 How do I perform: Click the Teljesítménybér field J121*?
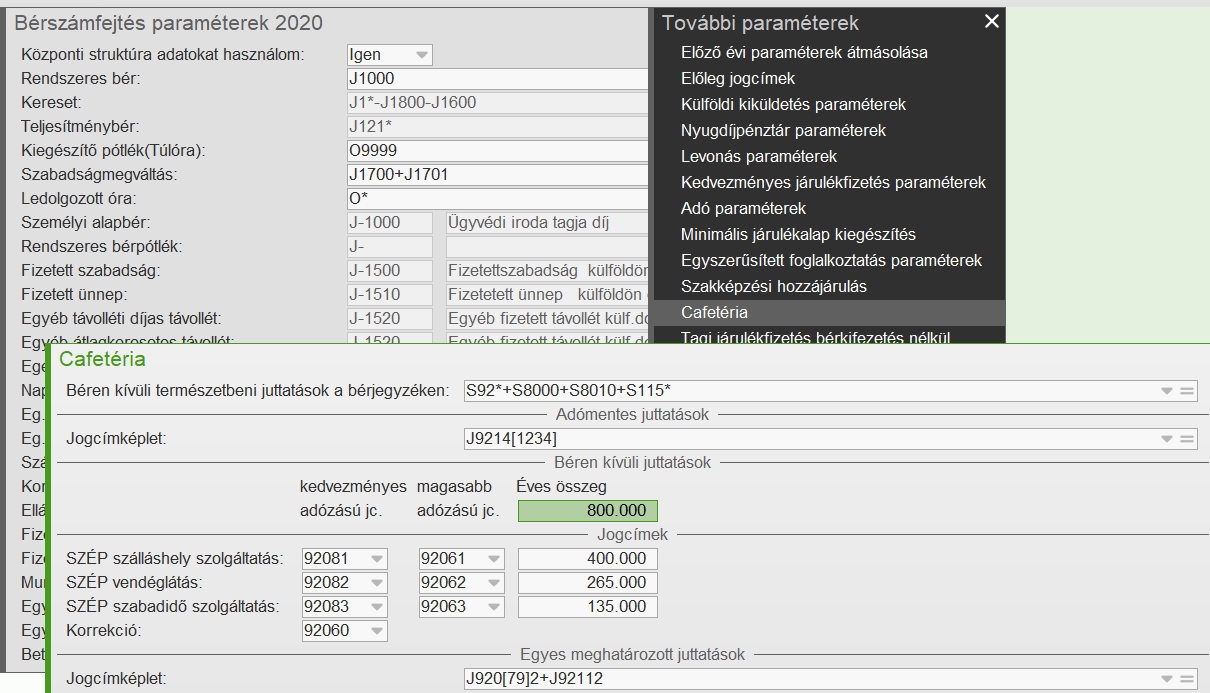pyautogui.click(x=498, y=127)
